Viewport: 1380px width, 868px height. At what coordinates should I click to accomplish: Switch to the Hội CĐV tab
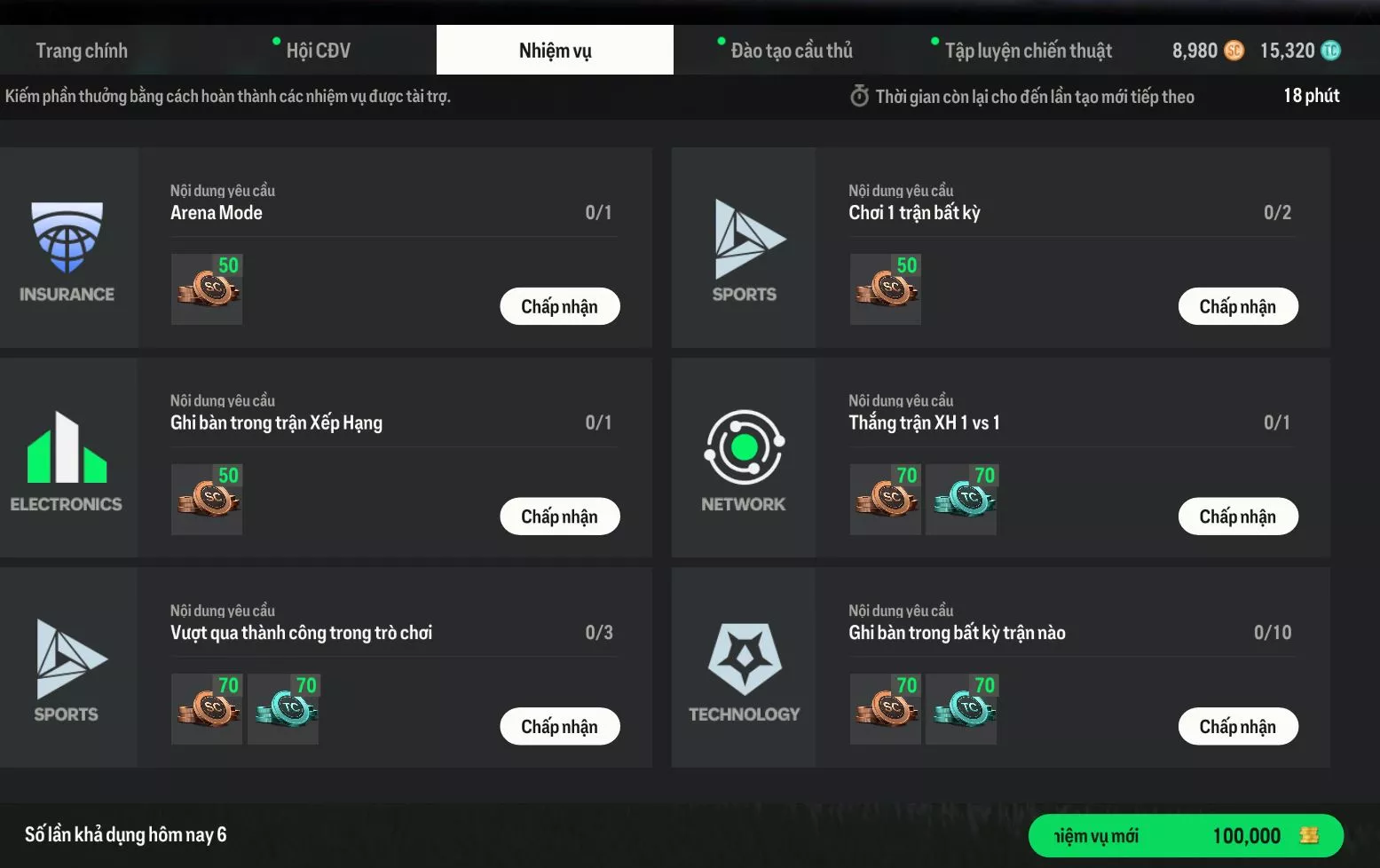pos(318,51)
